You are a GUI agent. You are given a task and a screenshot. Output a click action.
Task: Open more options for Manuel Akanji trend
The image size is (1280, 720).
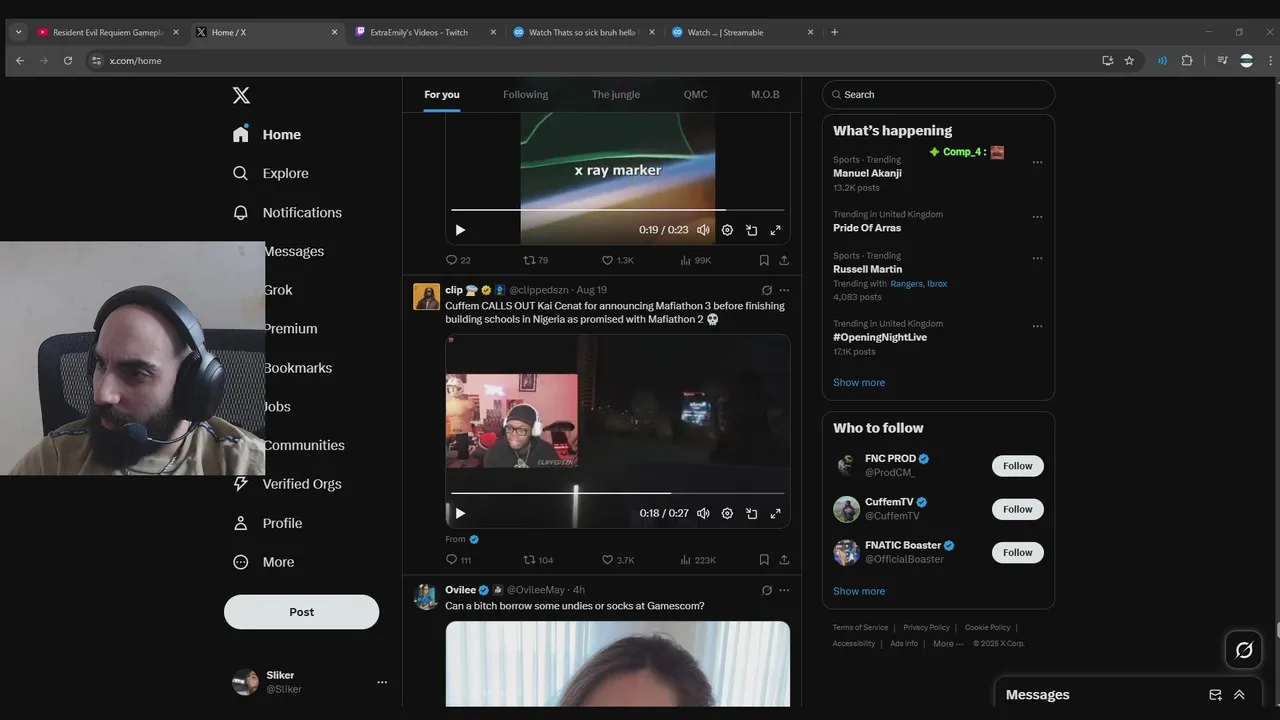(1037, 162)
